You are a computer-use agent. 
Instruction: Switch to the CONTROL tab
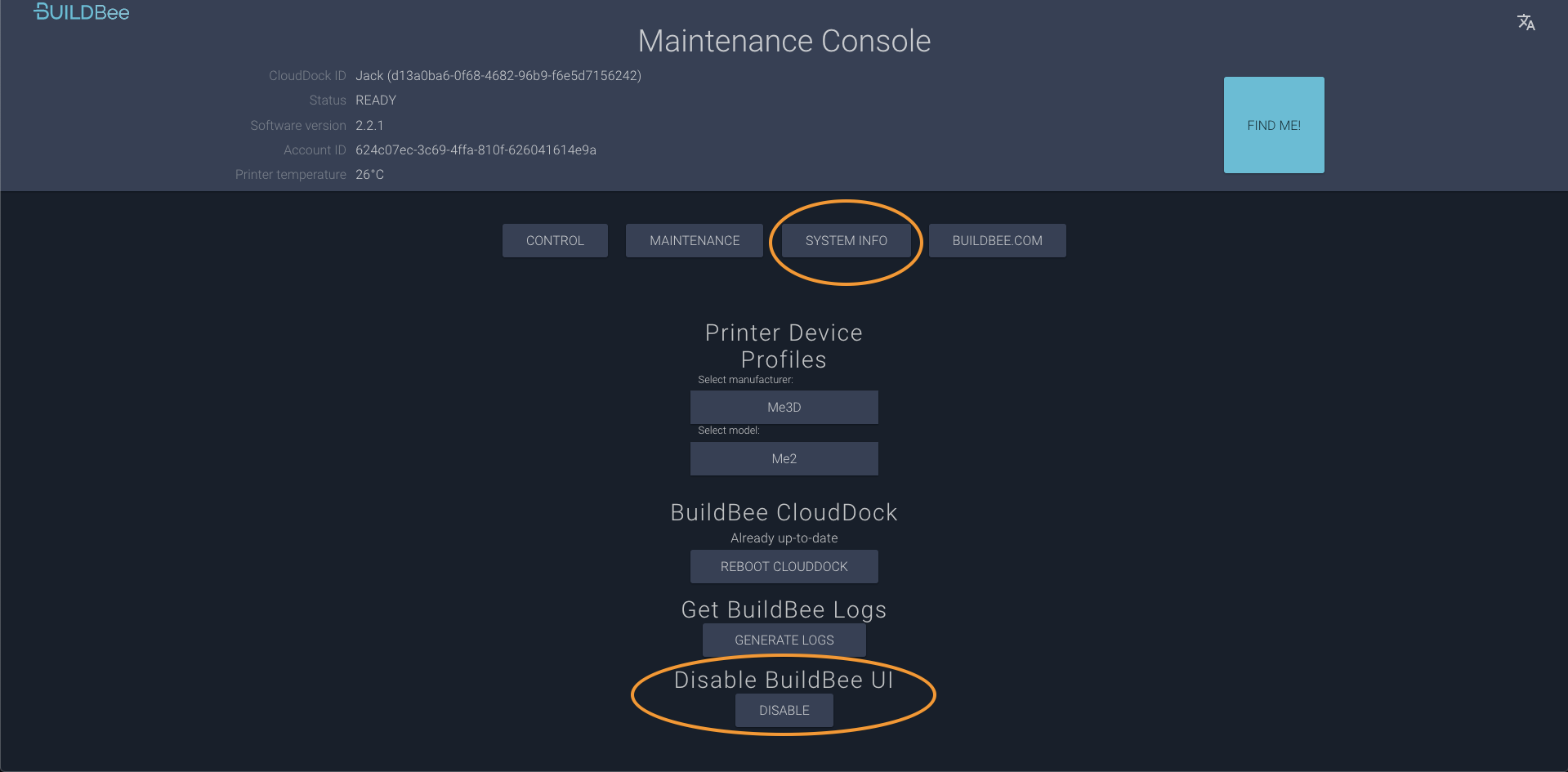555,240
